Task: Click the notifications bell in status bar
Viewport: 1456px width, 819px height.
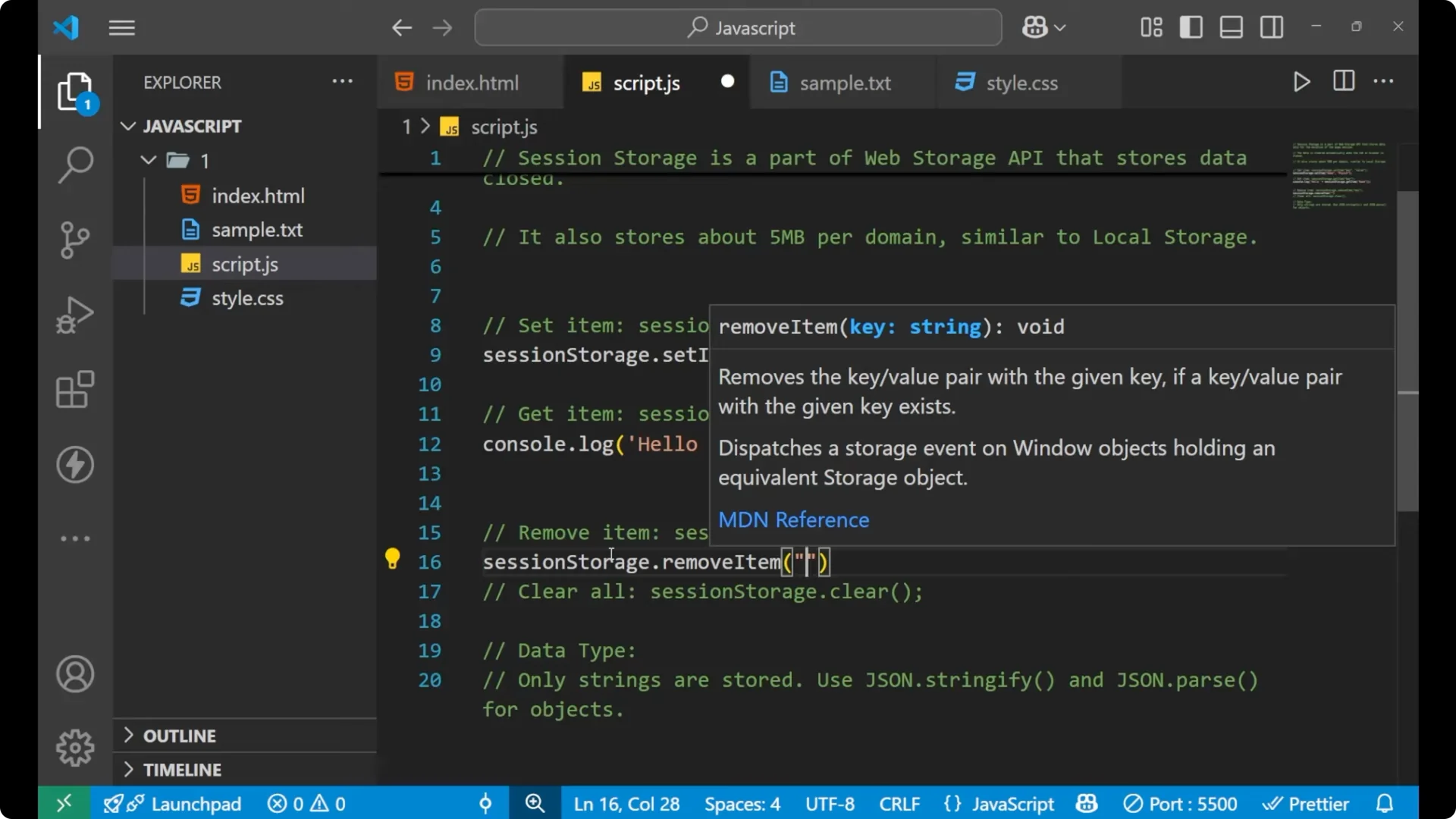Action: pyautogui.click(x=1385, y=803)
